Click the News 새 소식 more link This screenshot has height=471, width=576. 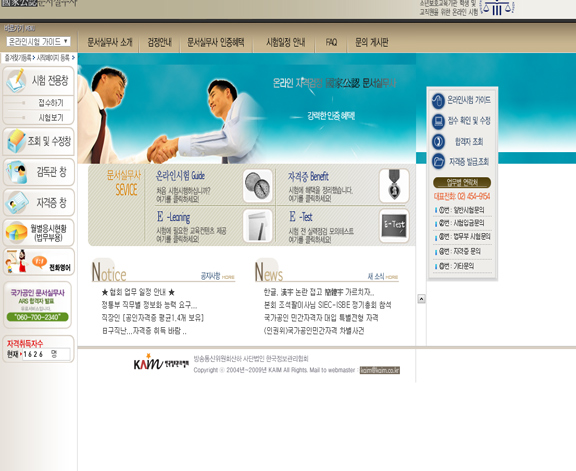(x=383, y=276)
